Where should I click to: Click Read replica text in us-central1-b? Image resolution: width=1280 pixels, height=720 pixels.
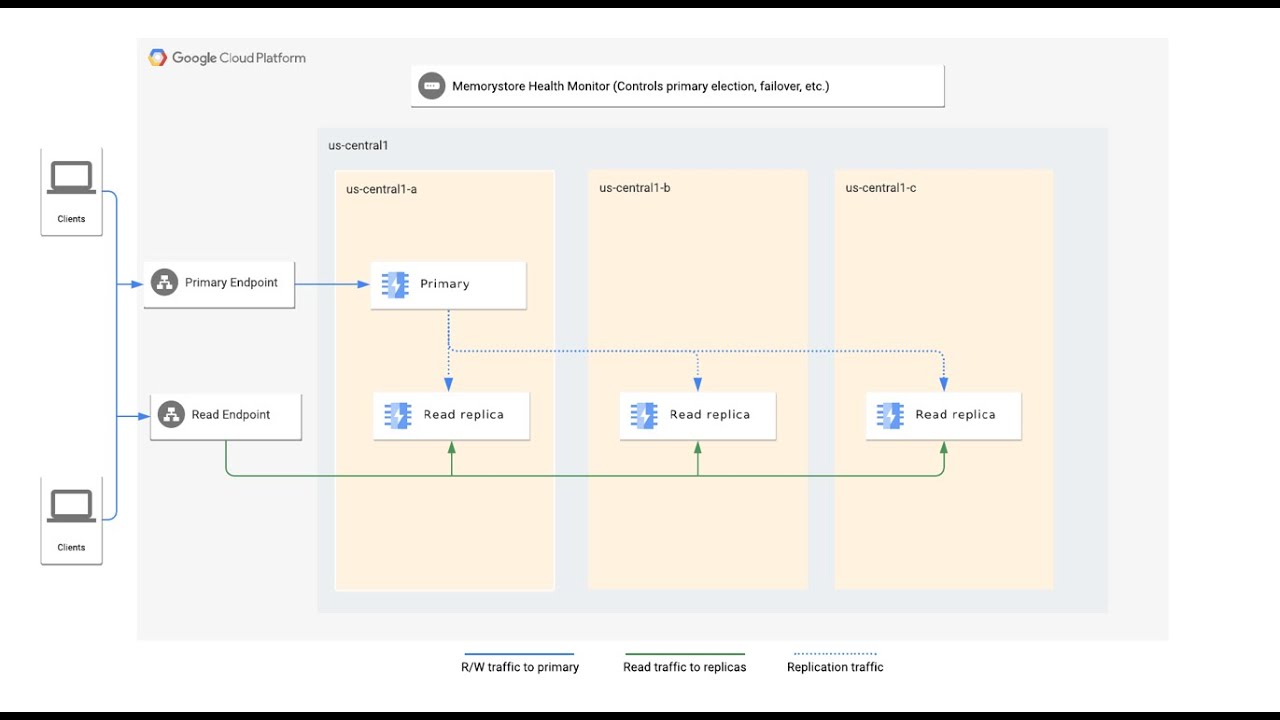point(710,415)
